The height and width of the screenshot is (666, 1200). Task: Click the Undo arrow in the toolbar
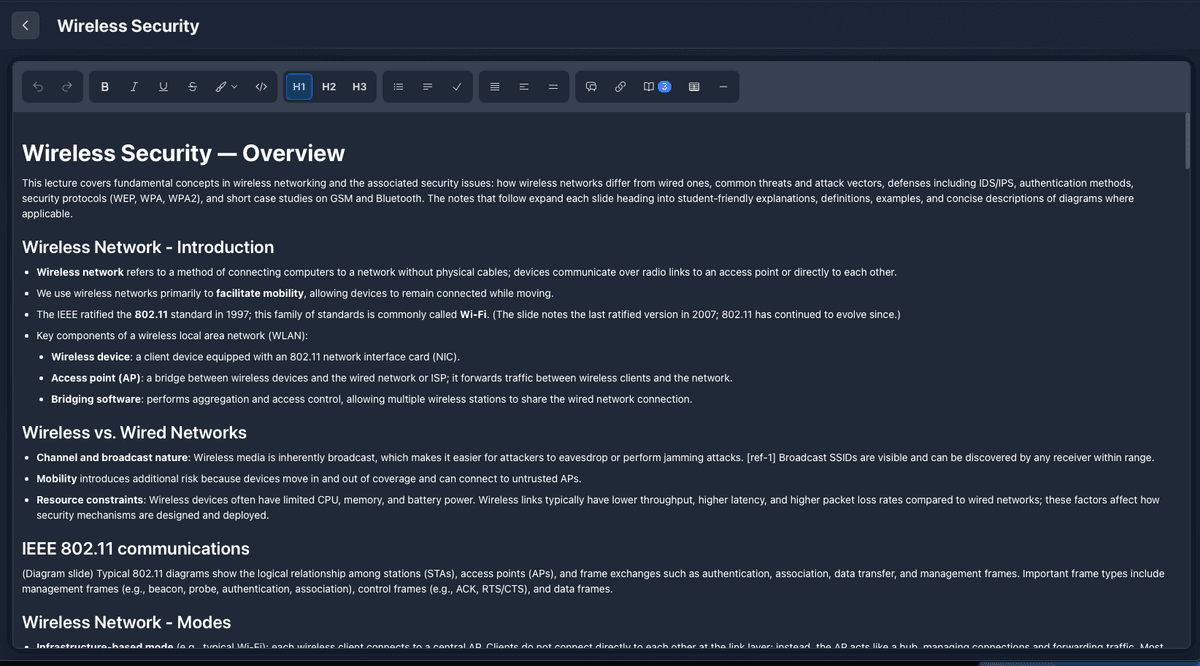tap(39, 86)
